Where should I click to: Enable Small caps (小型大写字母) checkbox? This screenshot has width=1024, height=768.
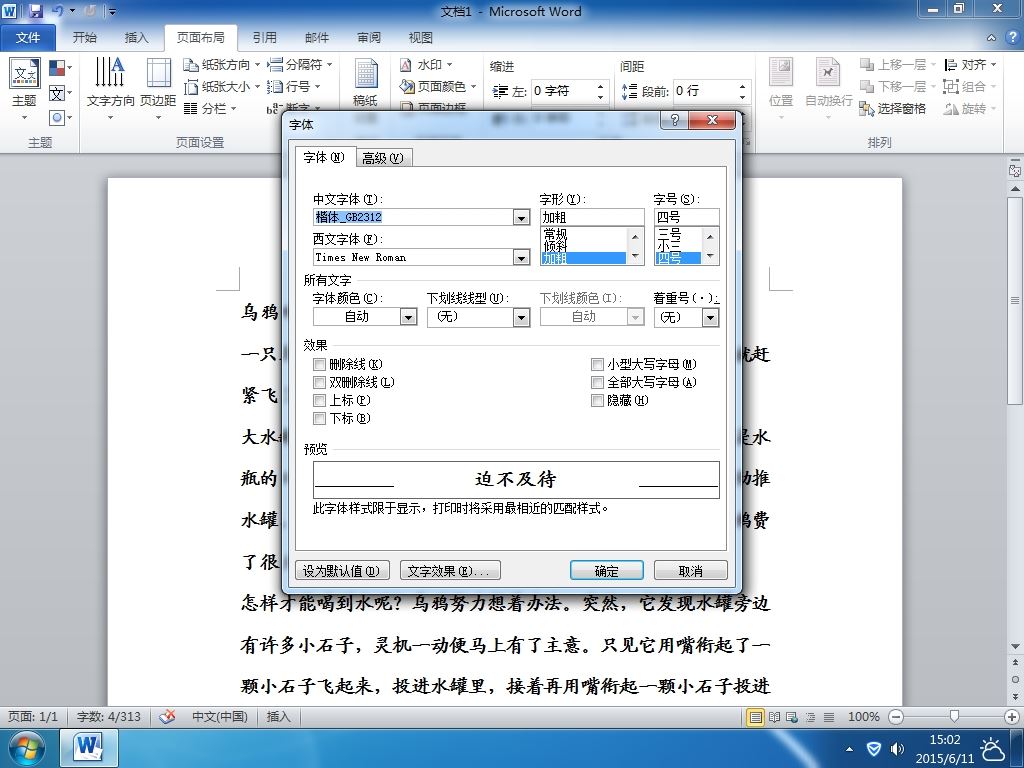597,364
